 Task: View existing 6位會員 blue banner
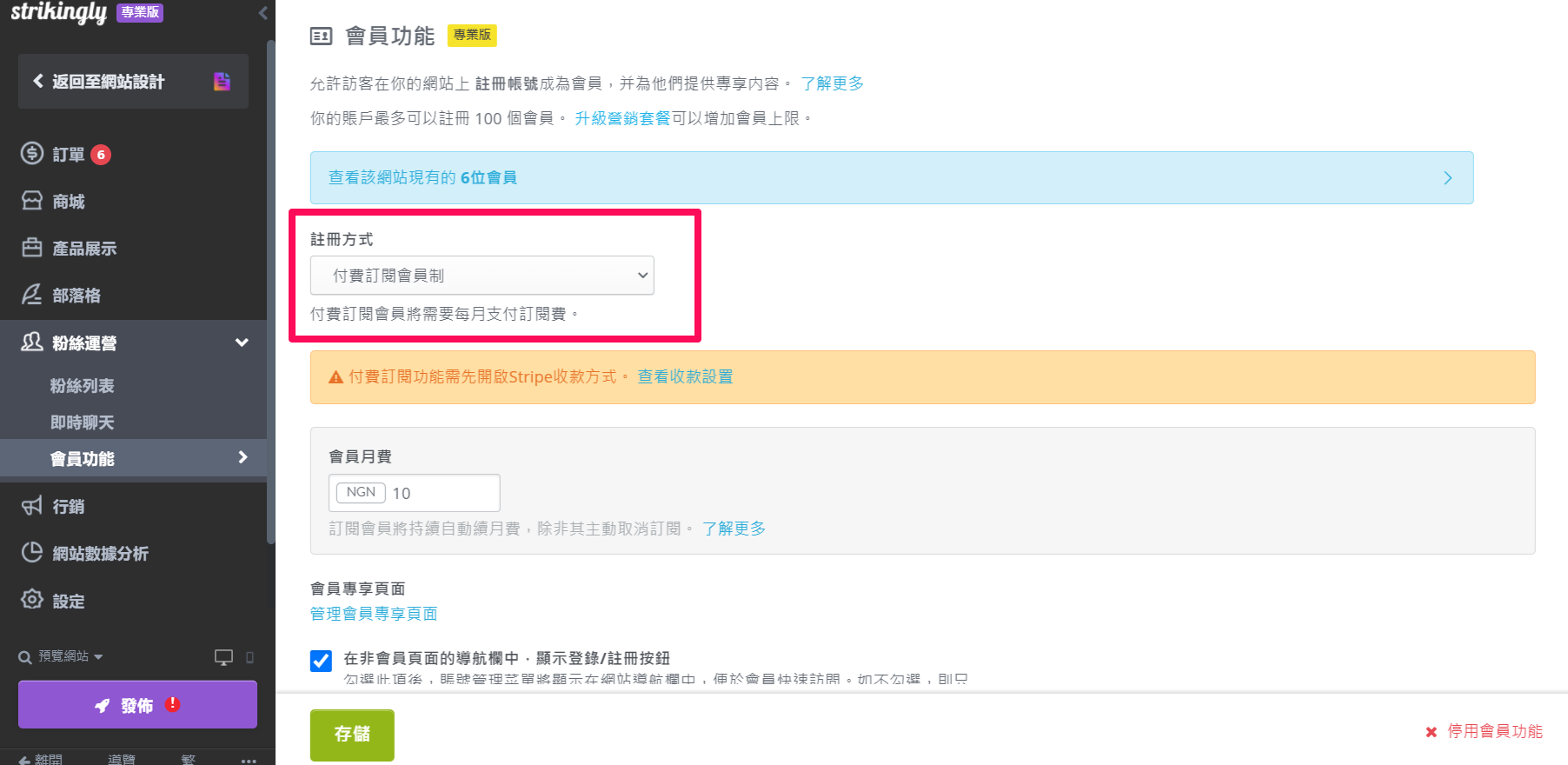(x=892, y=177)
